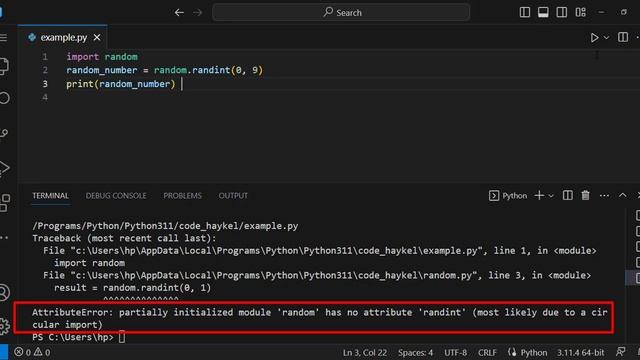
Task: Select the example.py editor tab
Action: (x=63, y=38)
